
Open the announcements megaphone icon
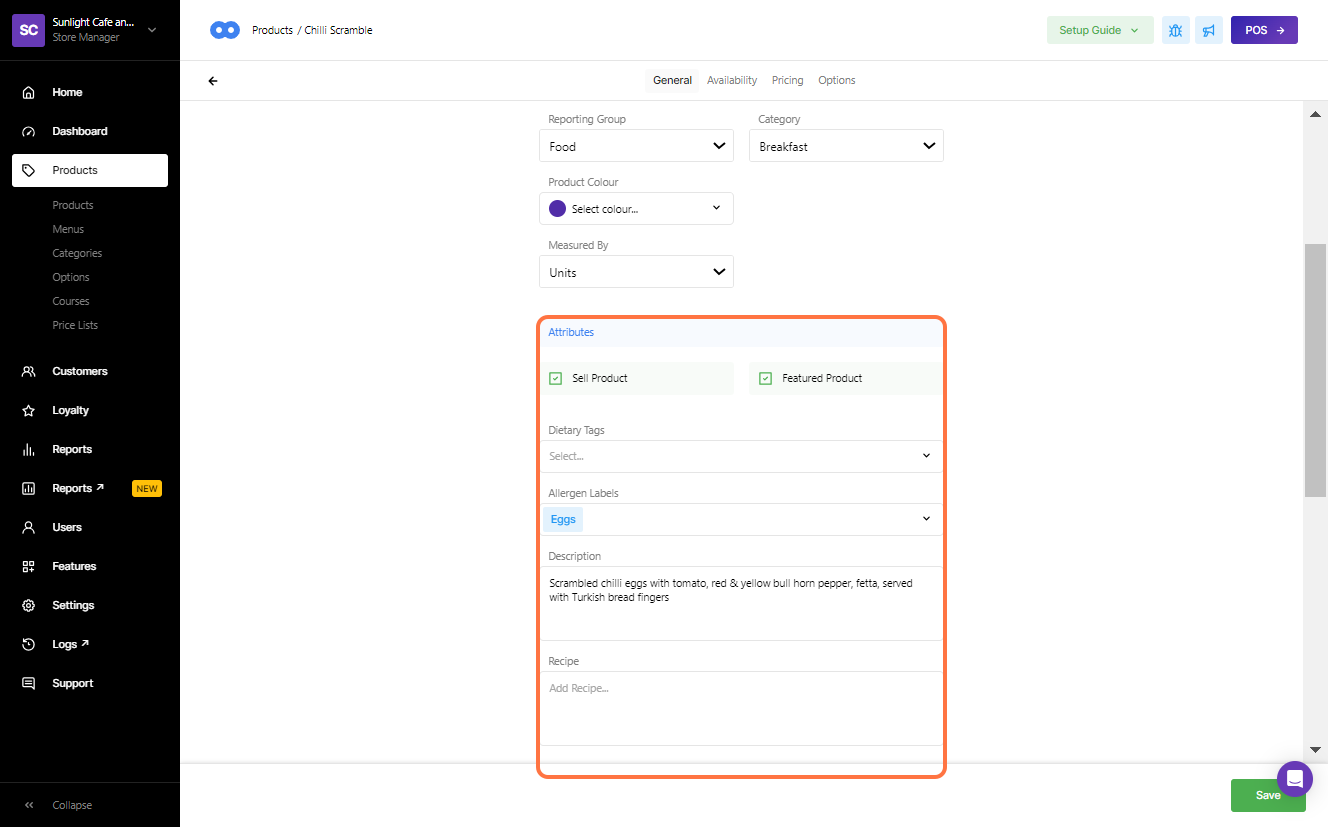[x=1209, y=30]
